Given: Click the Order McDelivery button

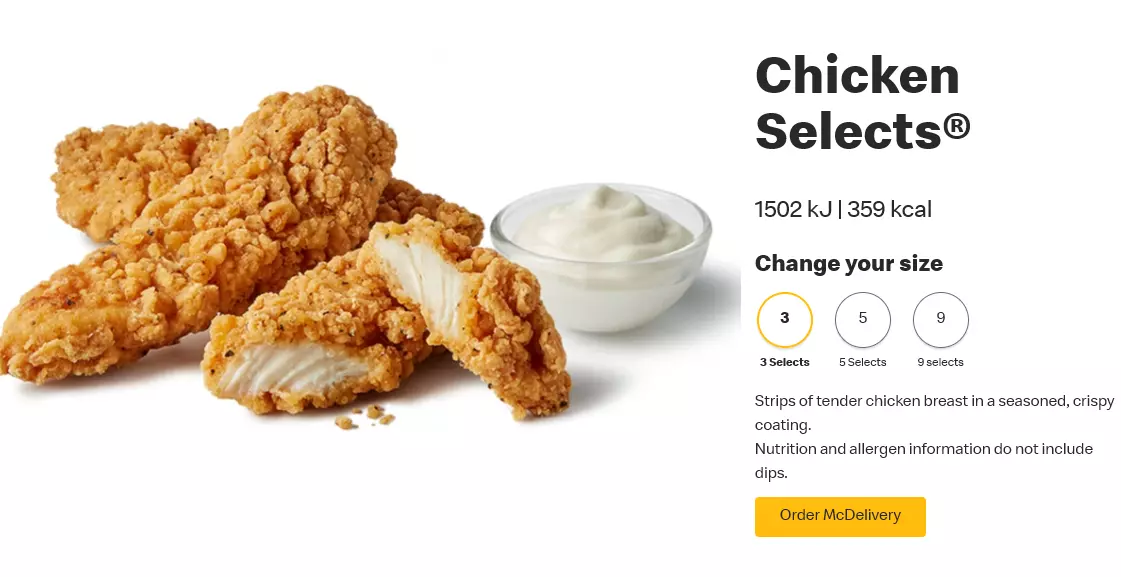Looking at the screenshot, I should (840, 516).
